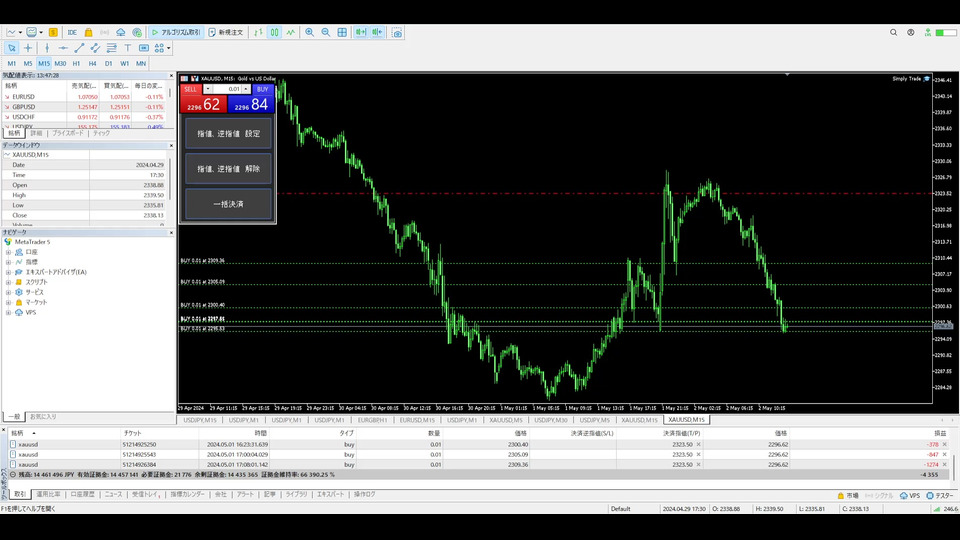The height and width of the screenshot is (540, 960).
Task: Expand the 口座 node in Navigator
Action: pyautogui.click(x=9, y=252)
